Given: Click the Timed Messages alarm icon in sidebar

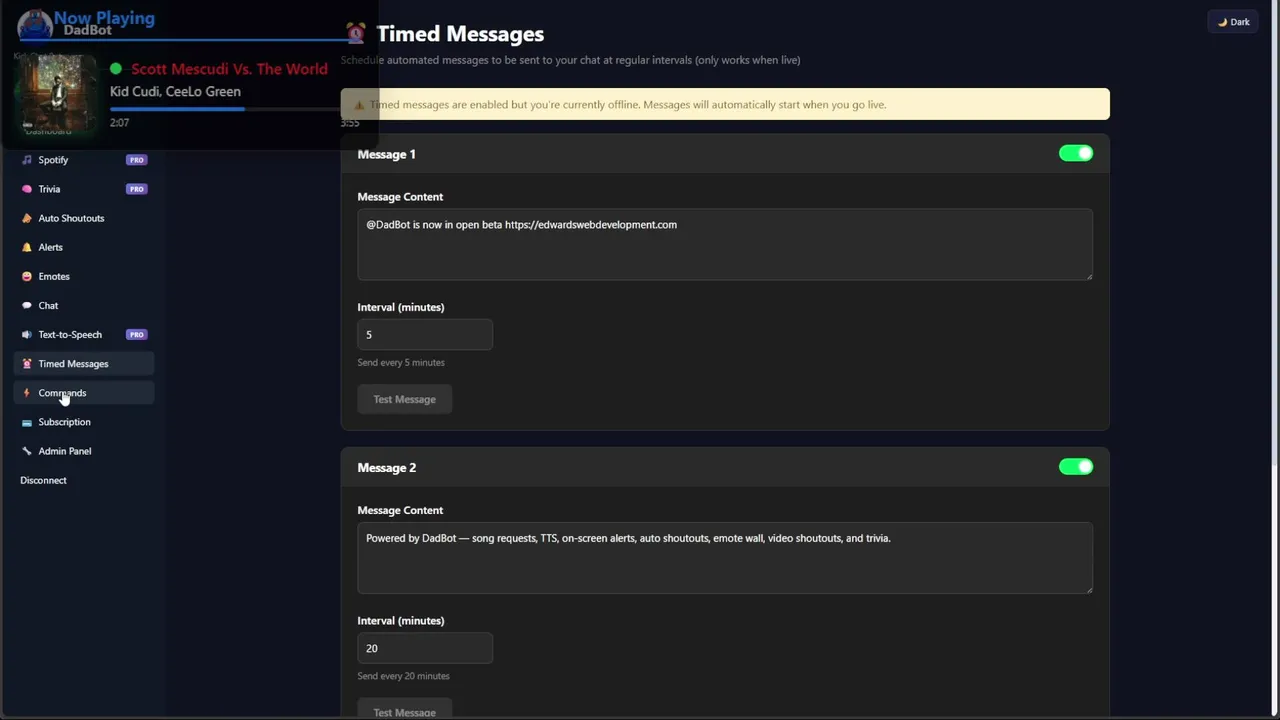Looking at the screenshot, I should click(x=27, y=364).
